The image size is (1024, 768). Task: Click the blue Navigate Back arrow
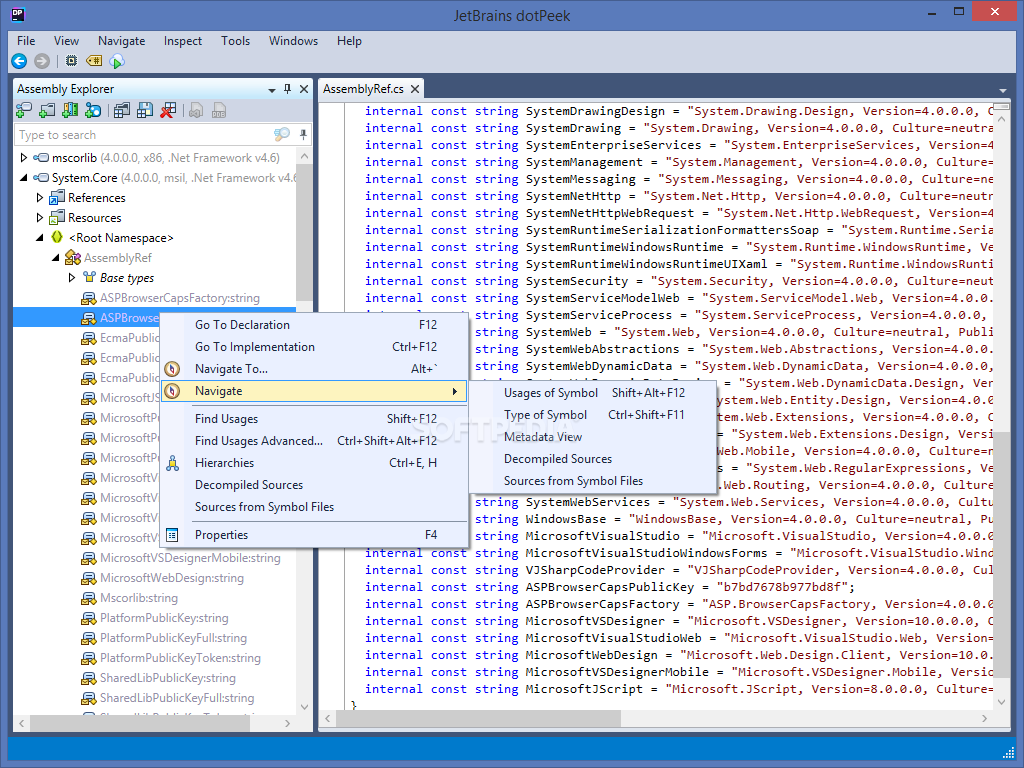(x=19, y=61)
